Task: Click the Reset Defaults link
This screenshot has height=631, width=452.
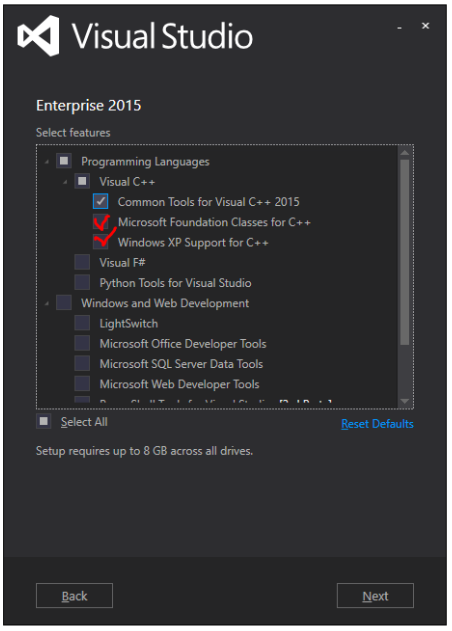Action: coord(377,424)
